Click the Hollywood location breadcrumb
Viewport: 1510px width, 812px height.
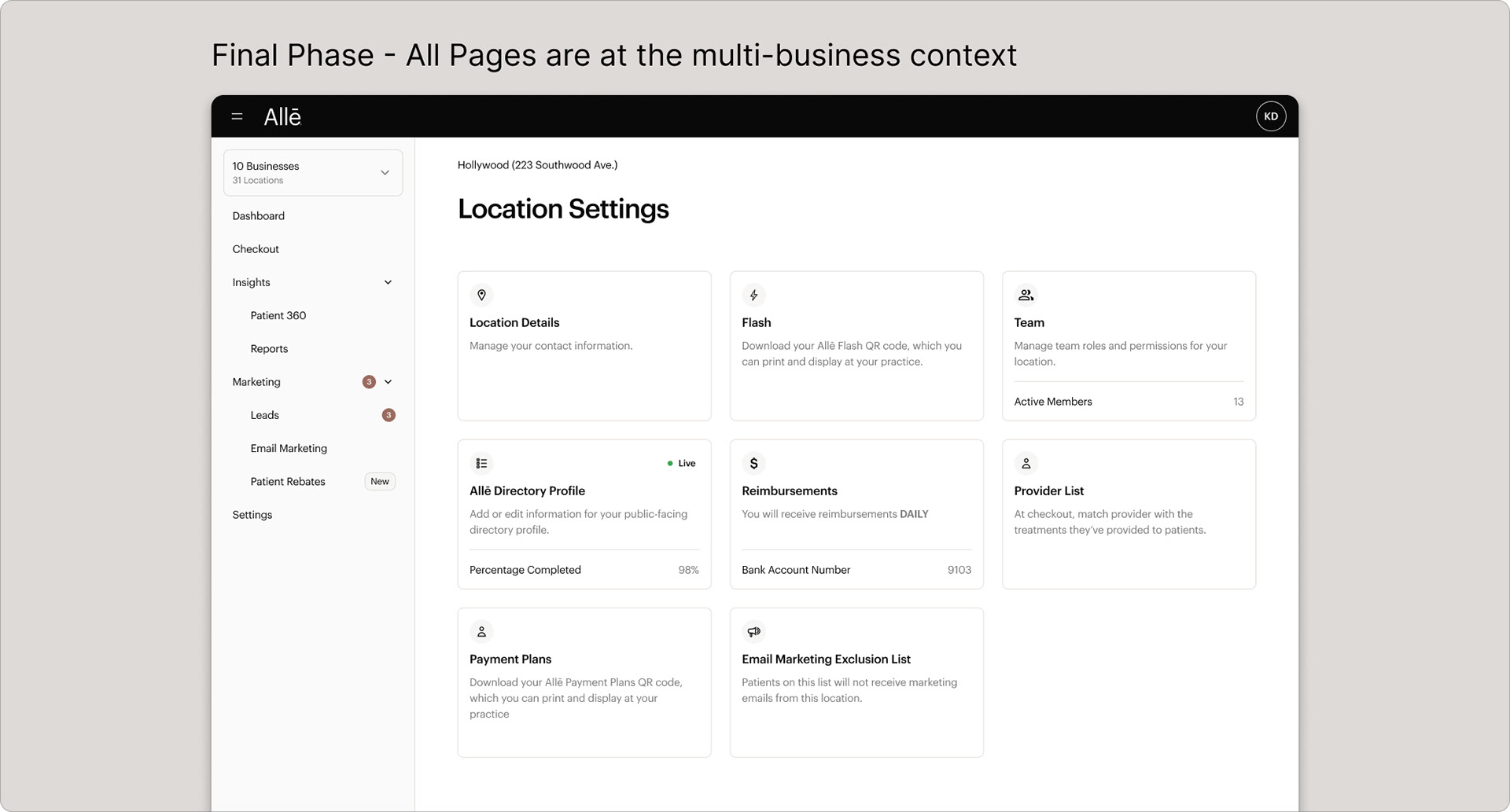538,165
